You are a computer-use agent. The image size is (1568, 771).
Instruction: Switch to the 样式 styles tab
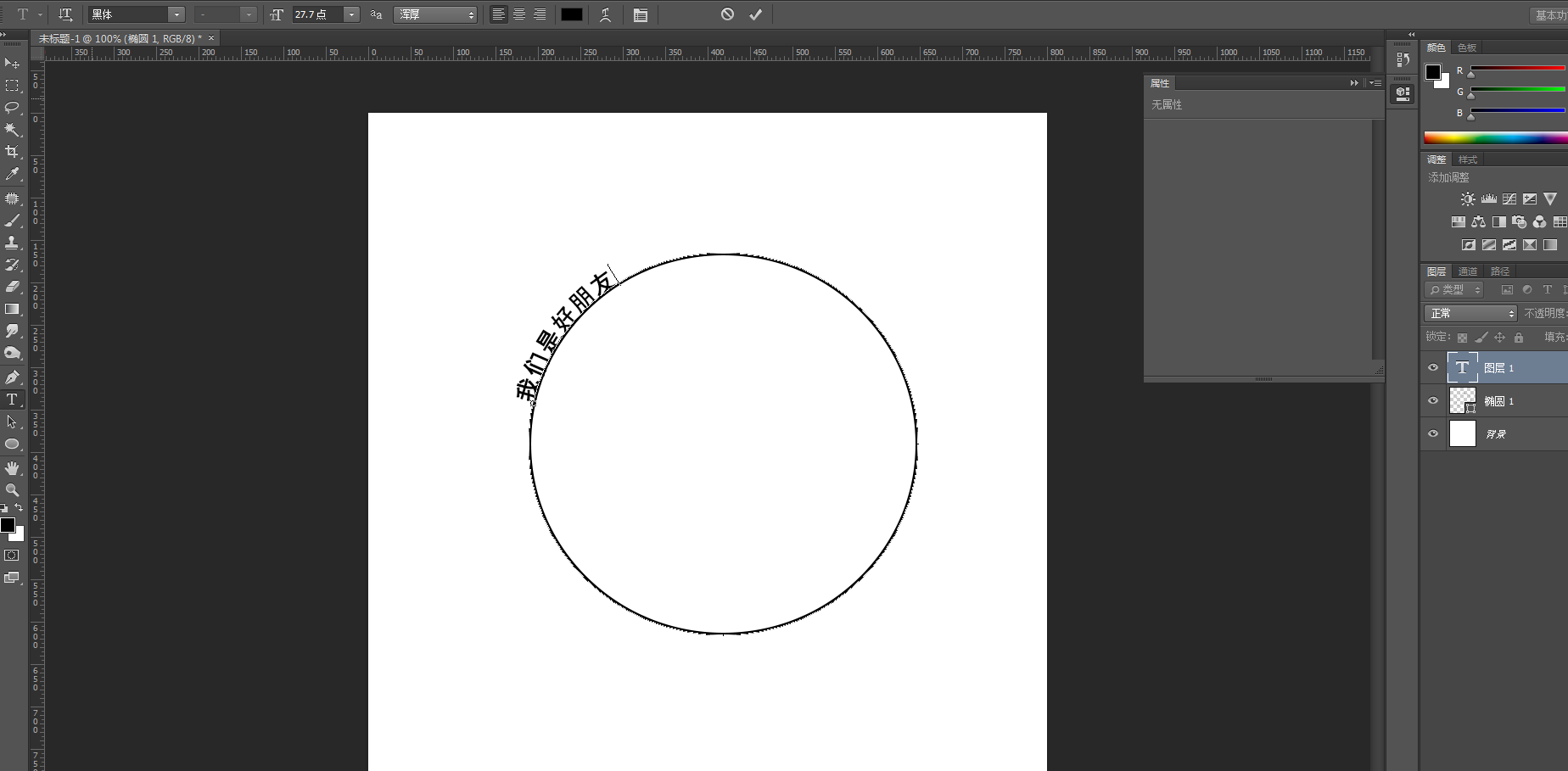[1468, 159]
